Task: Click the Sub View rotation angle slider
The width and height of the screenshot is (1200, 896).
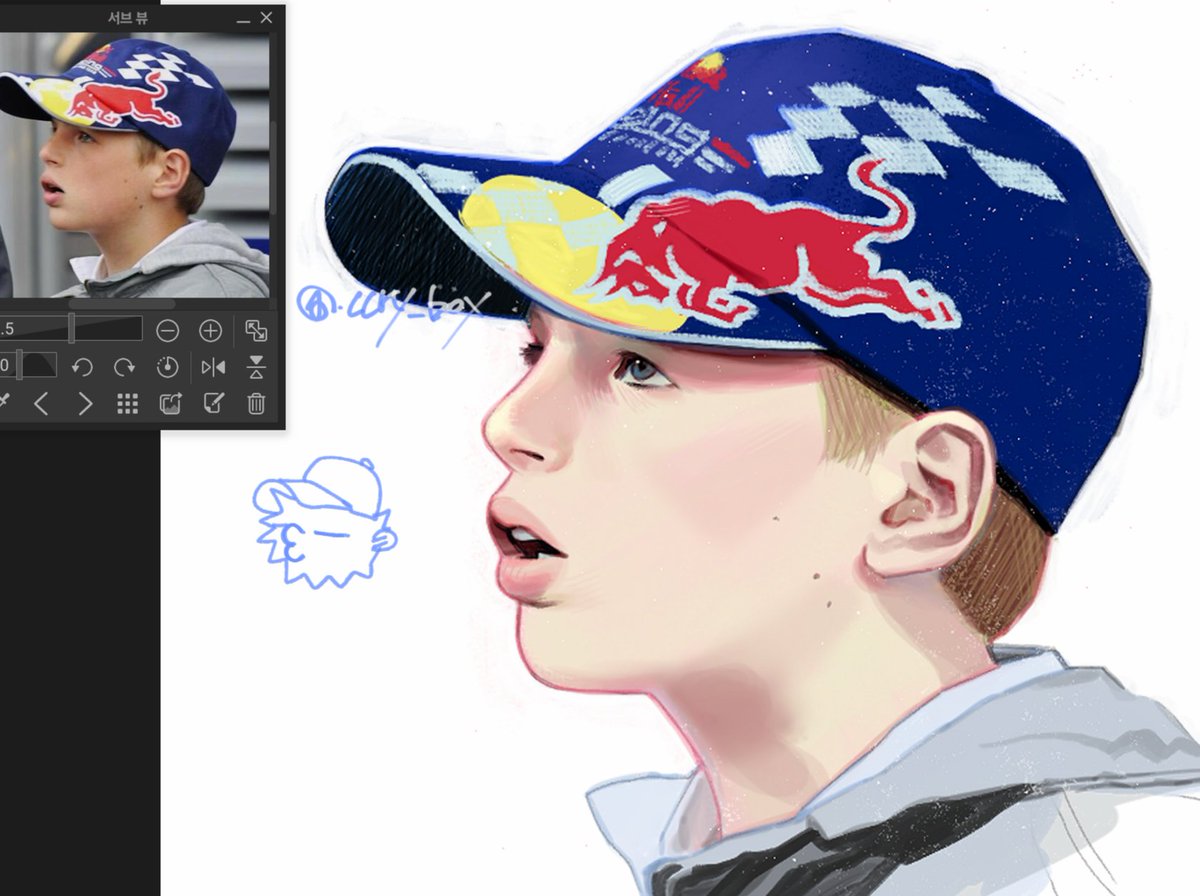Action: 28,365
